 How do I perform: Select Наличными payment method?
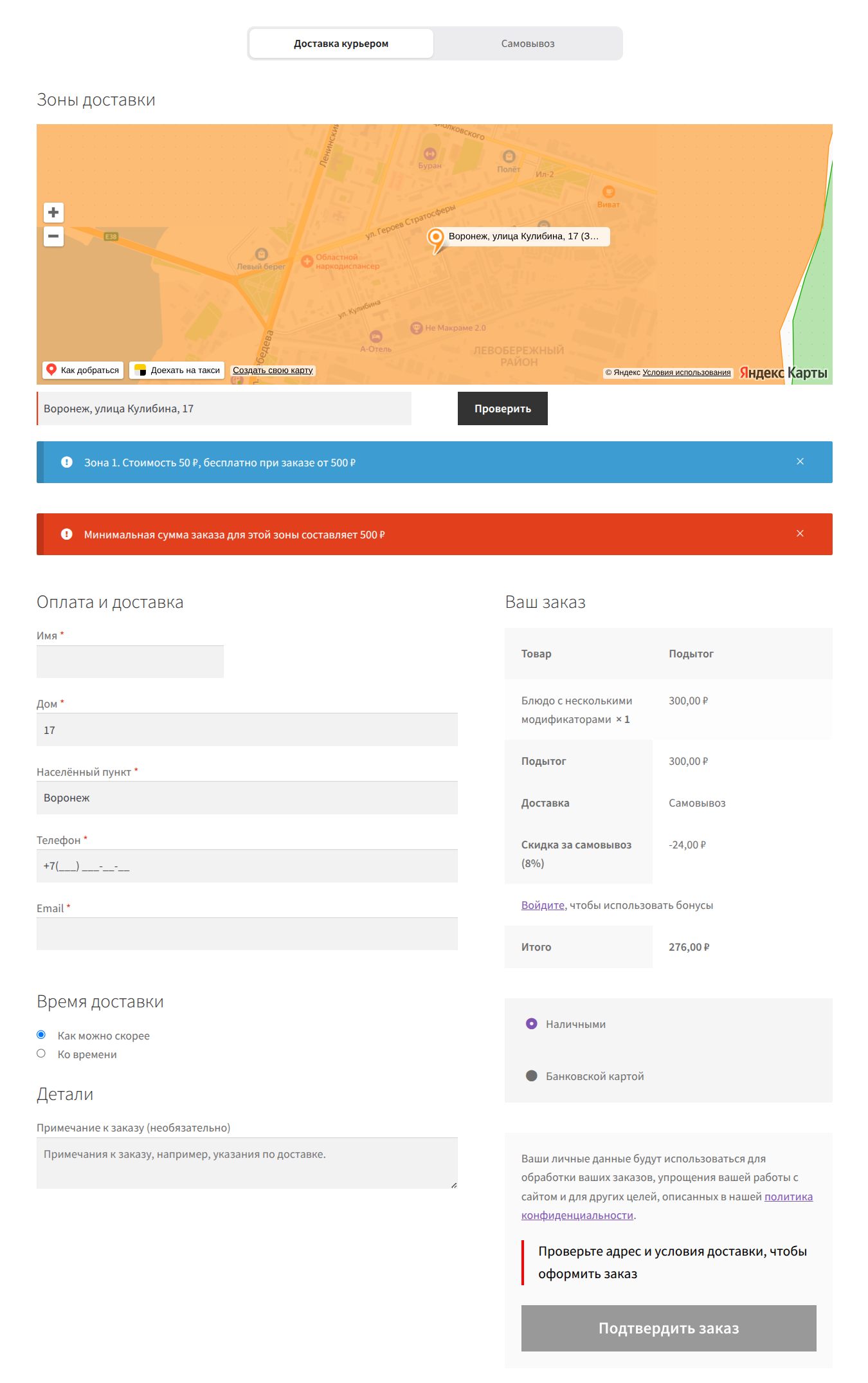[x=532, y=1023]
